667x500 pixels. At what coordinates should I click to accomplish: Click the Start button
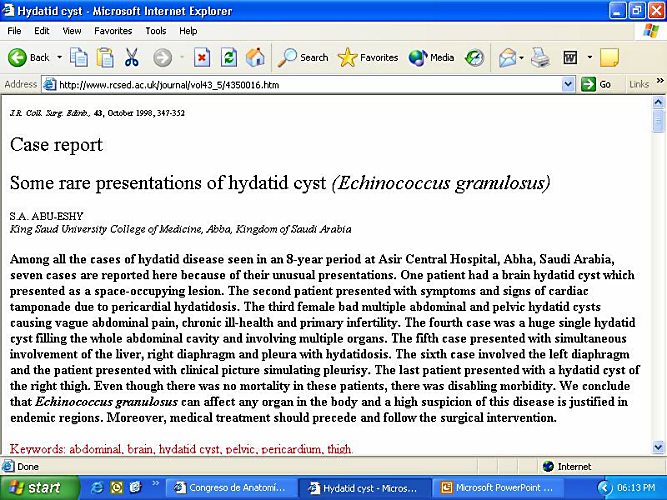click(x=39, y=488)
